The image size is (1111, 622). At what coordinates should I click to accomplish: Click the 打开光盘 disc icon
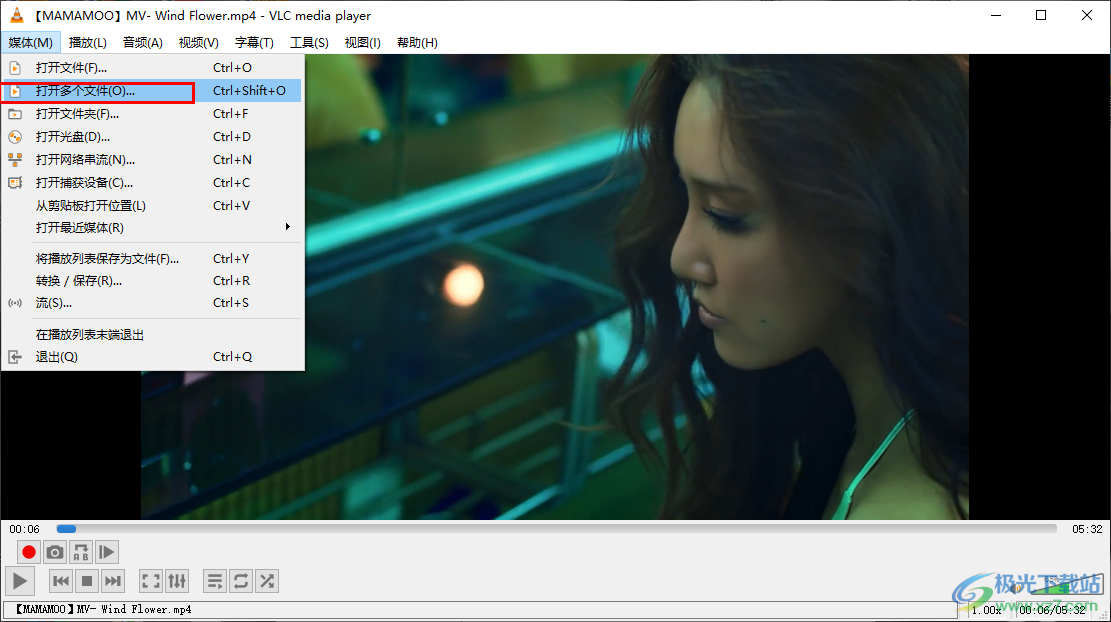click(15, 137)
